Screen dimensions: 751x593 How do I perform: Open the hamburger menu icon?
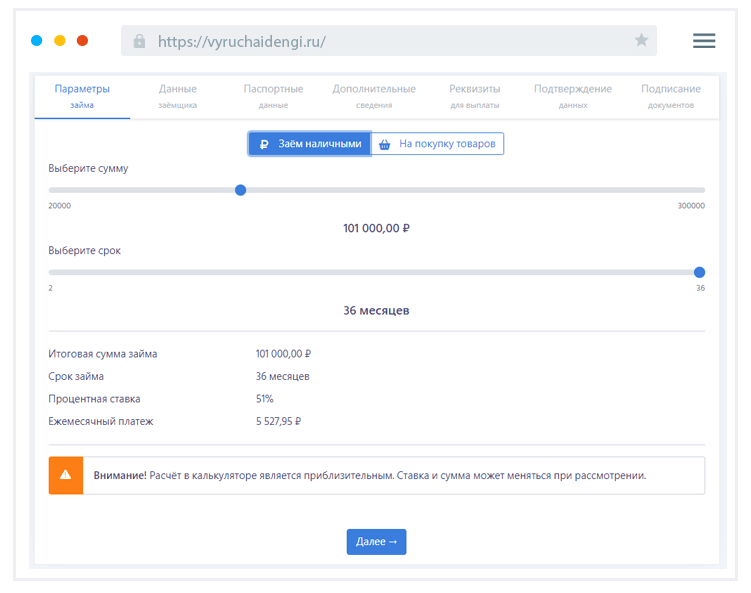click(x=704, y=41)
